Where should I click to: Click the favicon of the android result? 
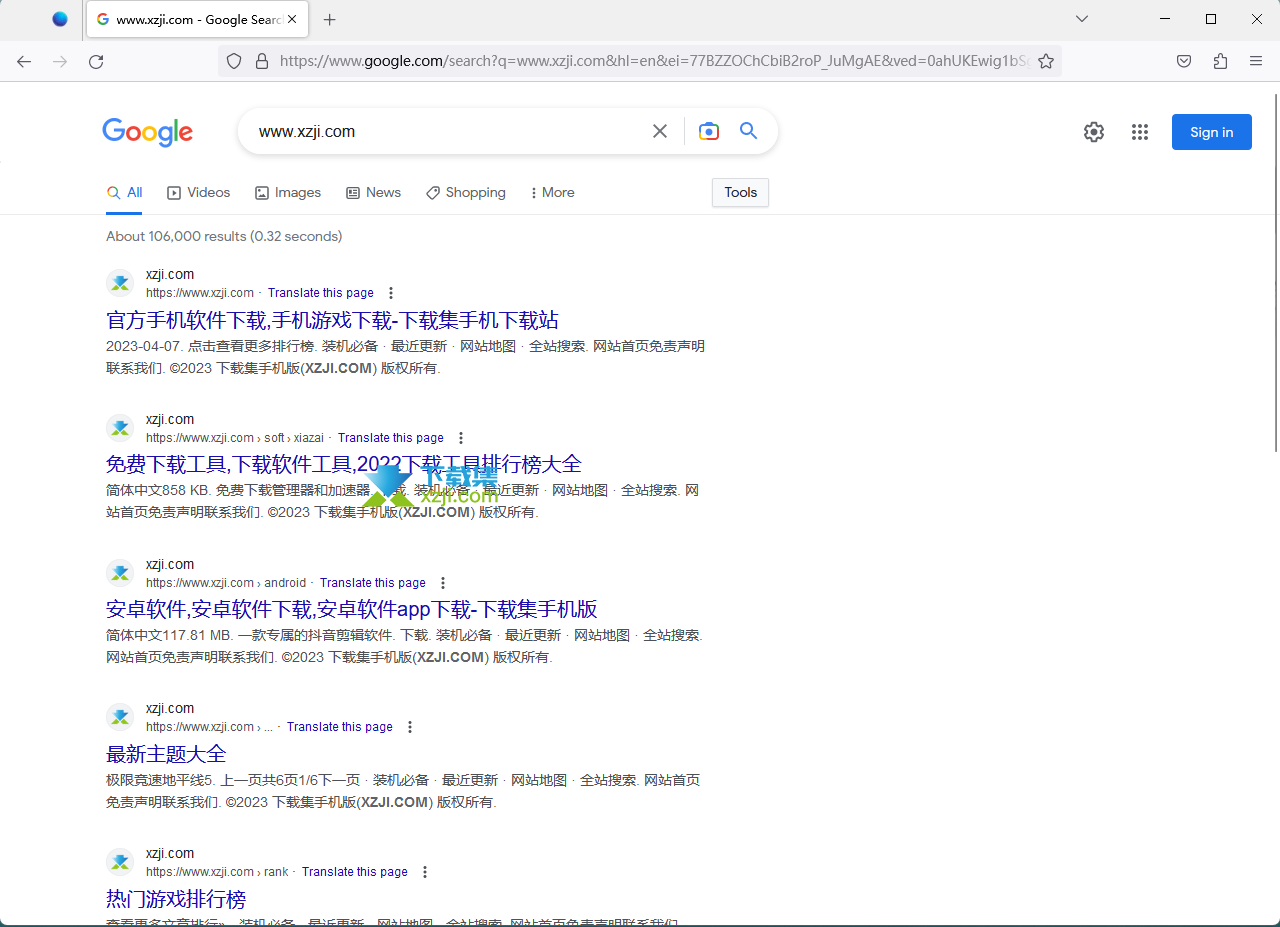(x=120, y=573)
